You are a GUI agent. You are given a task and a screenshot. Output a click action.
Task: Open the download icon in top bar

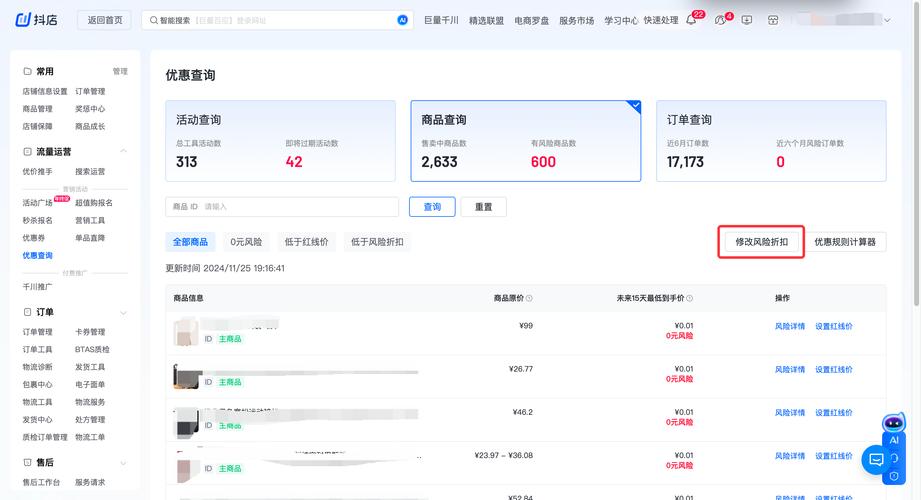[x=746, y=20]
